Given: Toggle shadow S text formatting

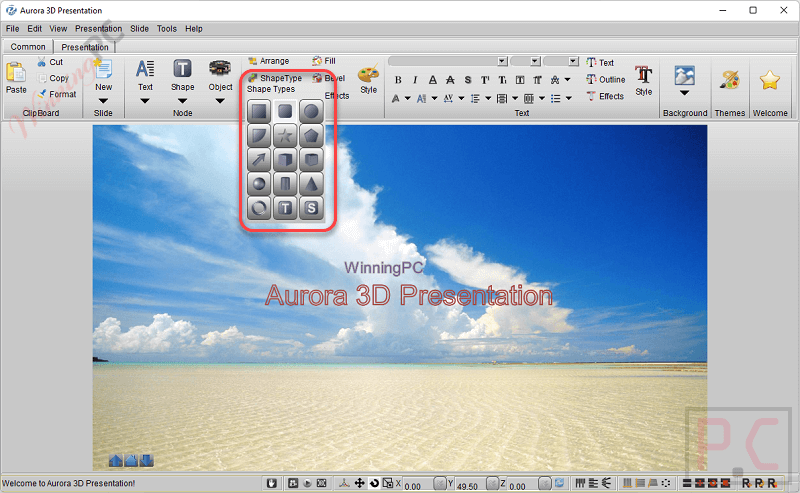Looking at the screenshot, I should pos(468,80).
